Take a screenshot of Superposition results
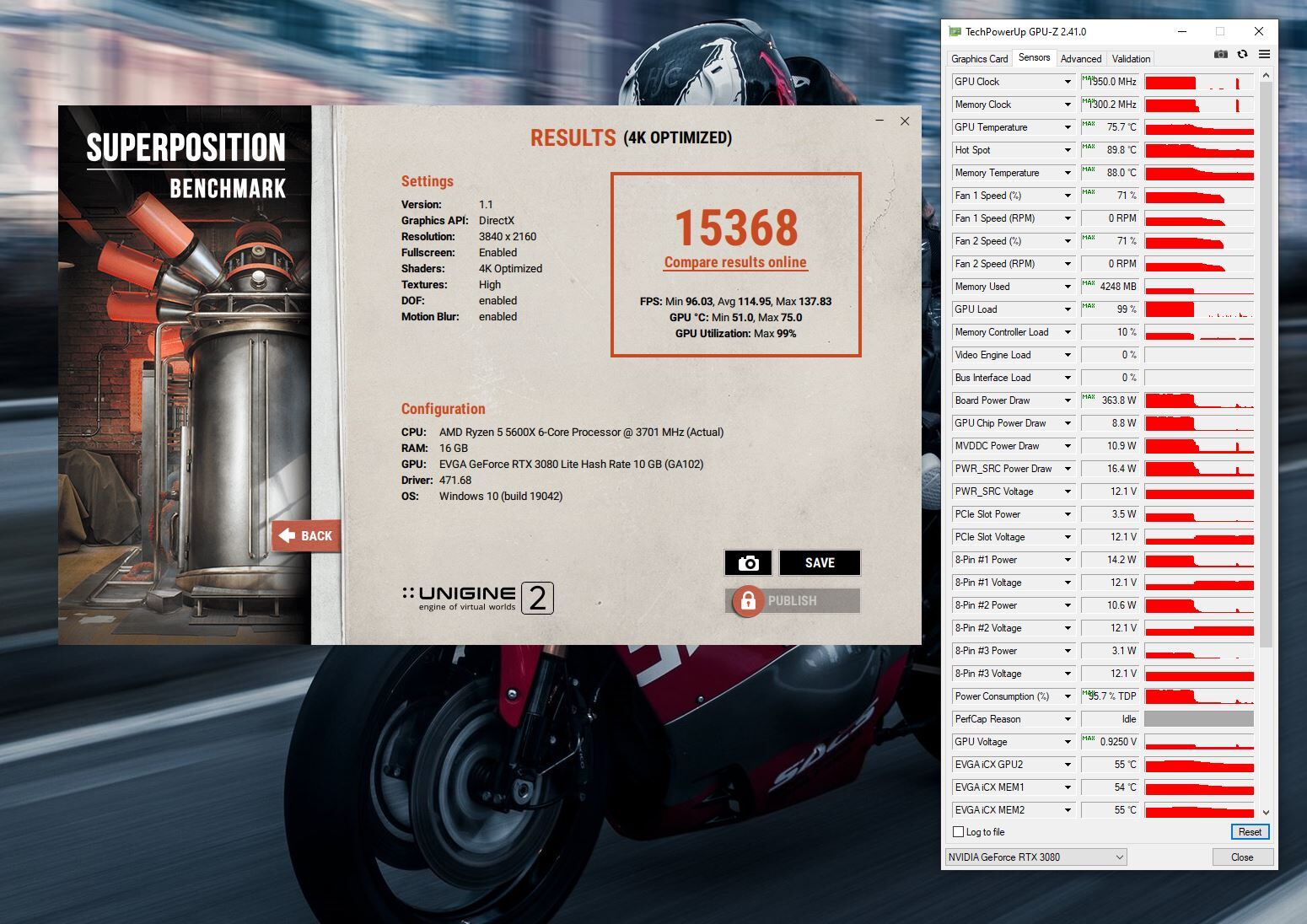This screenshot has width=1307, height=924. click(748, 562)
